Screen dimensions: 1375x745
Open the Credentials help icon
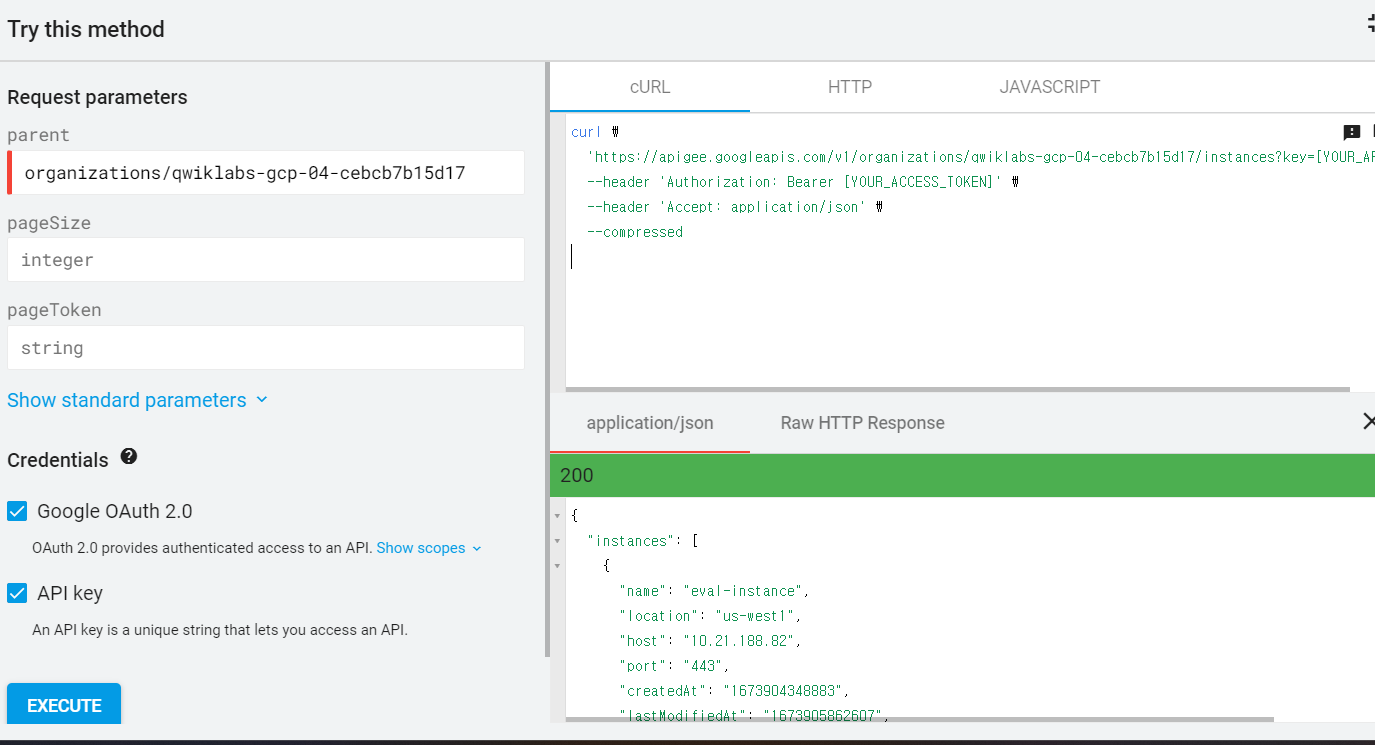click(128, 457)
